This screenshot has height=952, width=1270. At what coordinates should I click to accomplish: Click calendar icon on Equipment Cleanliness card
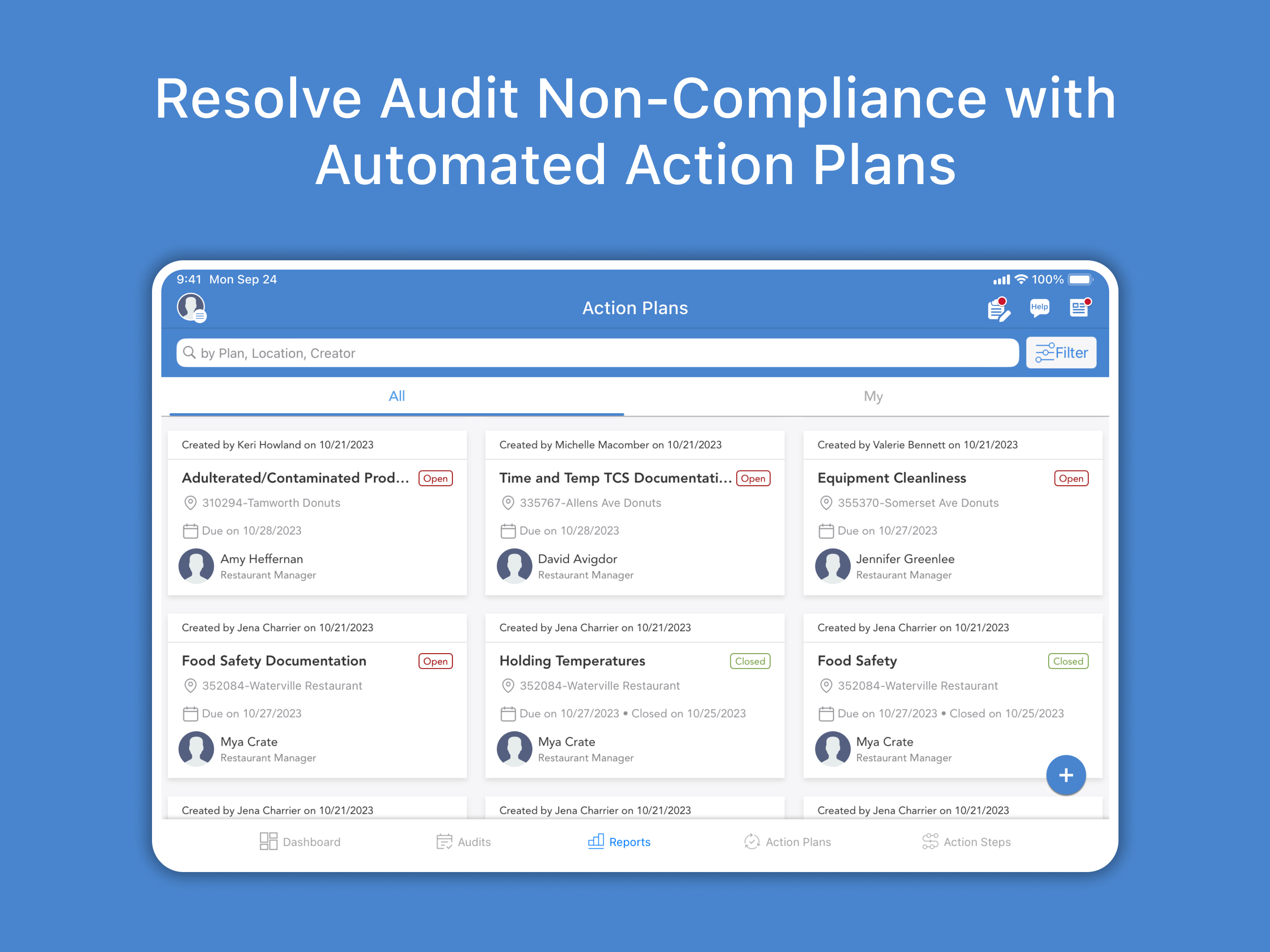[x=826, y=531]
